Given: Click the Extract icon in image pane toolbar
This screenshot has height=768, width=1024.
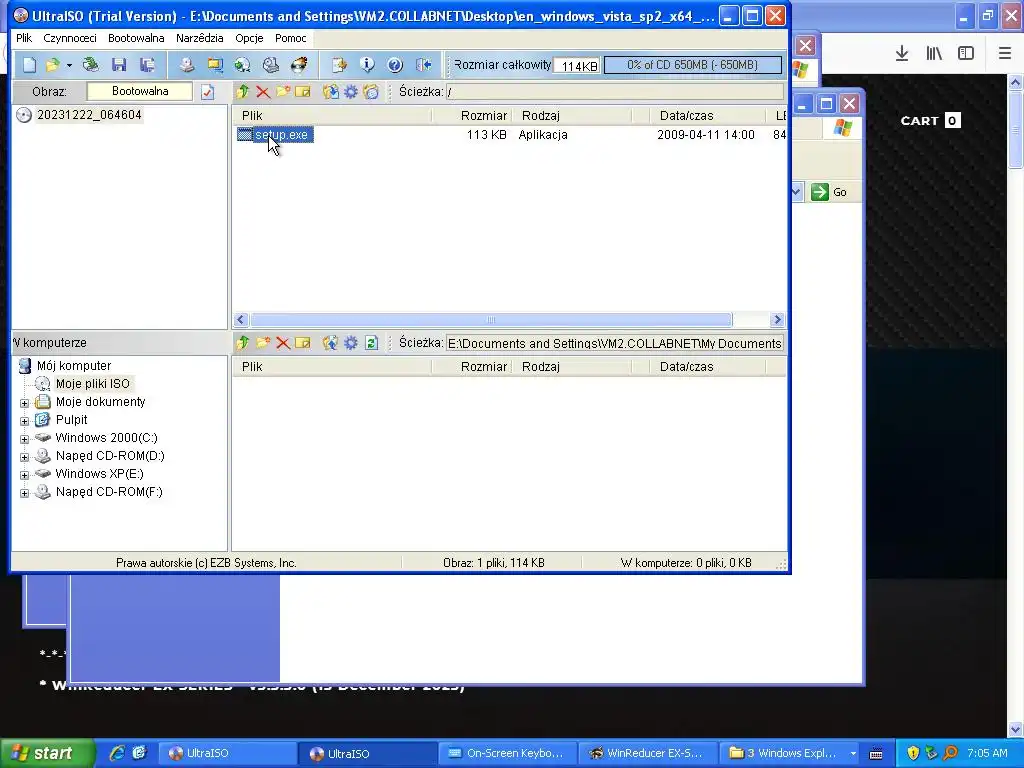Looking at the screenshot, I should [331, 91].
